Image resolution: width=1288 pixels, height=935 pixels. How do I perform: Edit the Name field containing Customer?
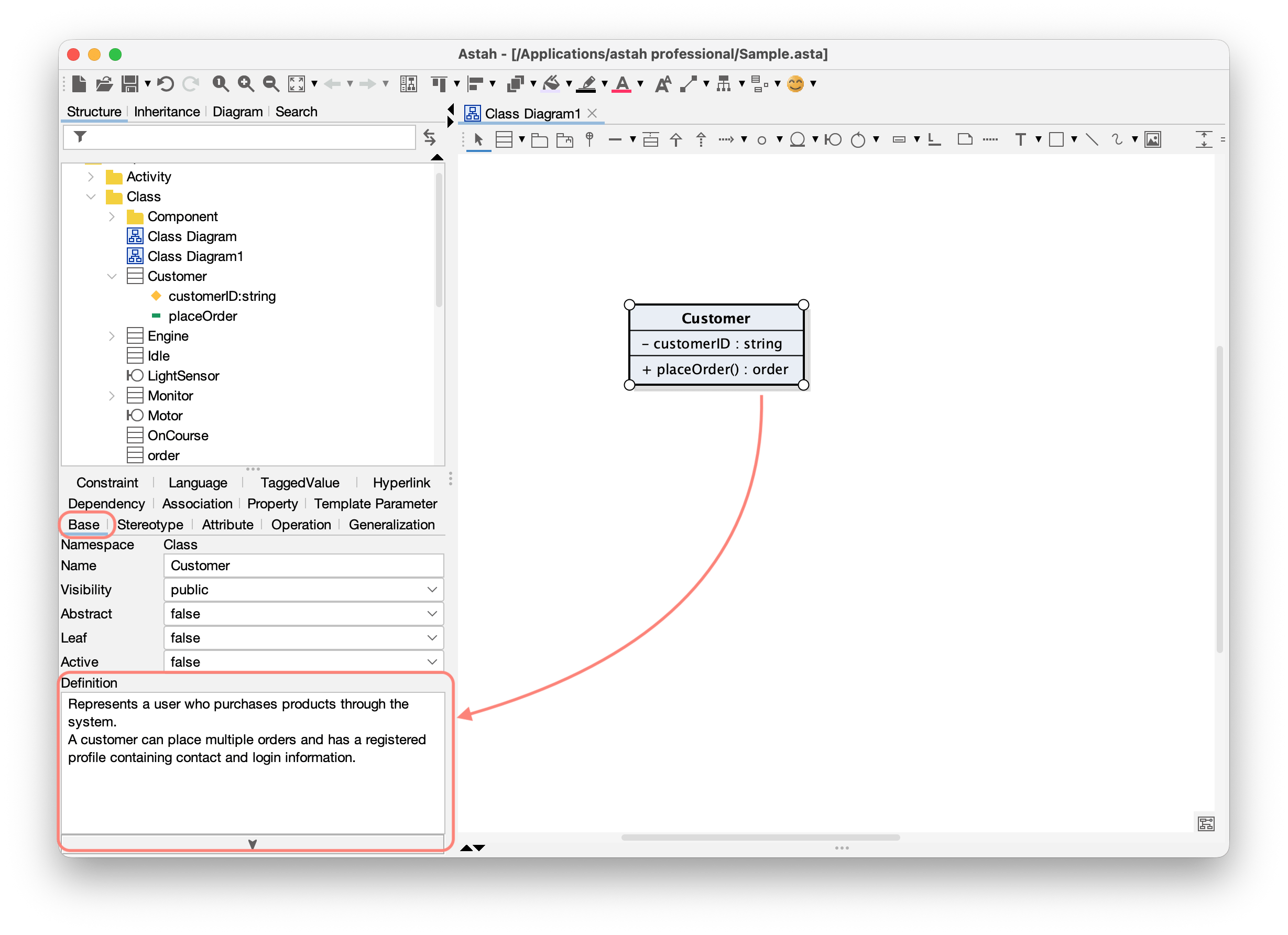(303, 565)
